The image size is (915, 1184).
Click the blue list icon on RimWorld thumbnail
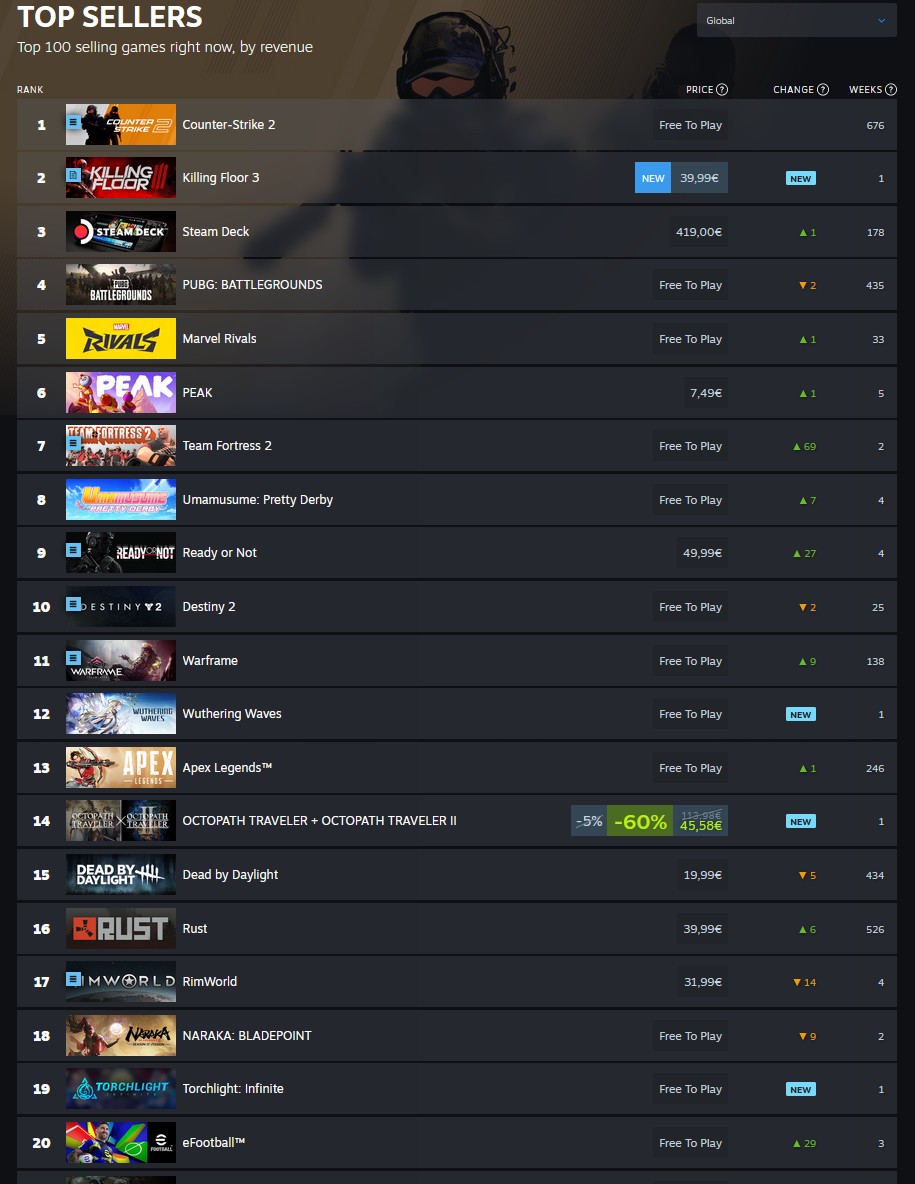(x=73, y=979)
